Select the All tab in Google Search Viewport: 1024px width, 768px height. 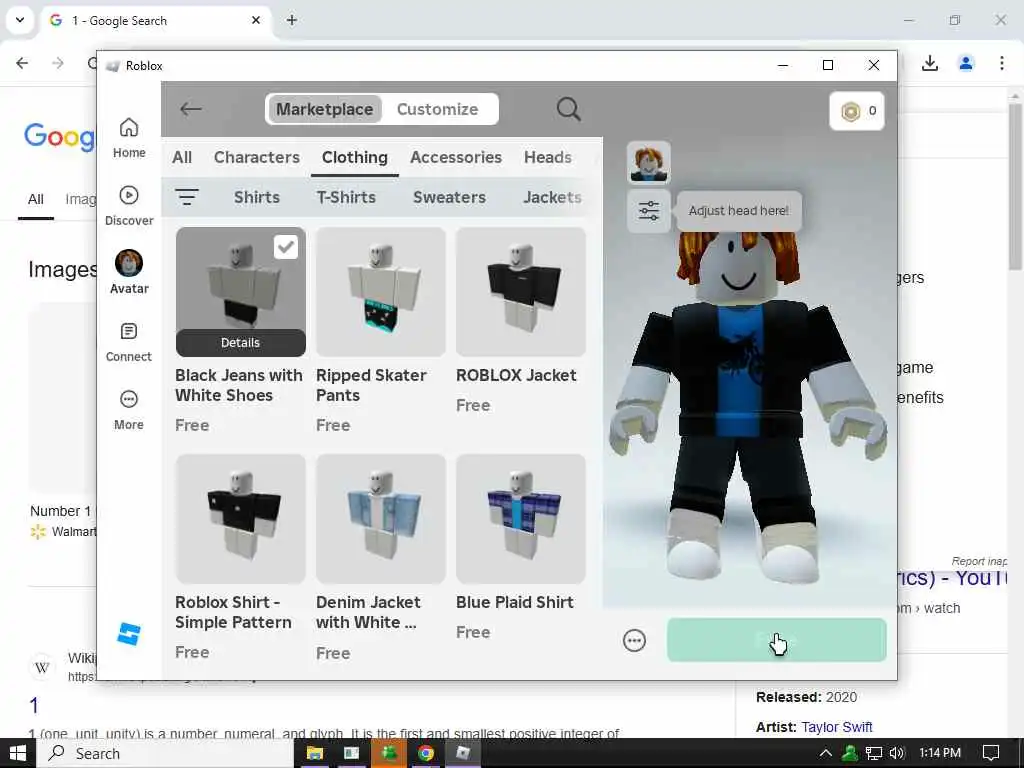[x=36, y=199]
